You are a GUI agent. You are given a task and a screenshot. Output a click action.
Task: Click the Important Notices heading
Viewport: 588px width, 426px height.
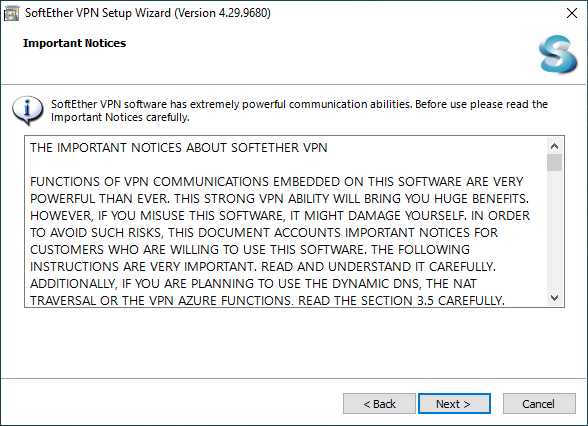74,43
